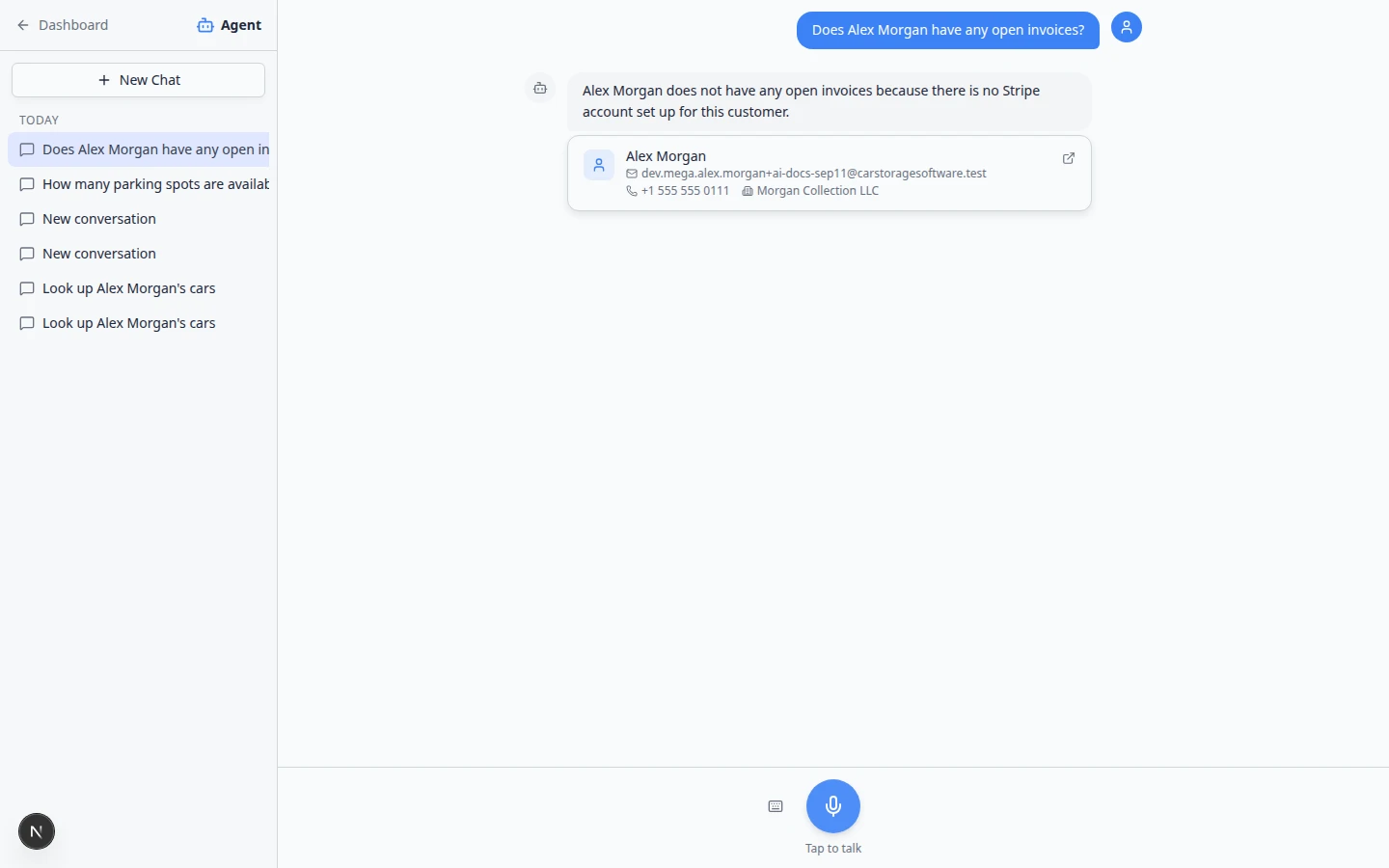
Task: Click the TODAY section label
Action: point(39,121)
